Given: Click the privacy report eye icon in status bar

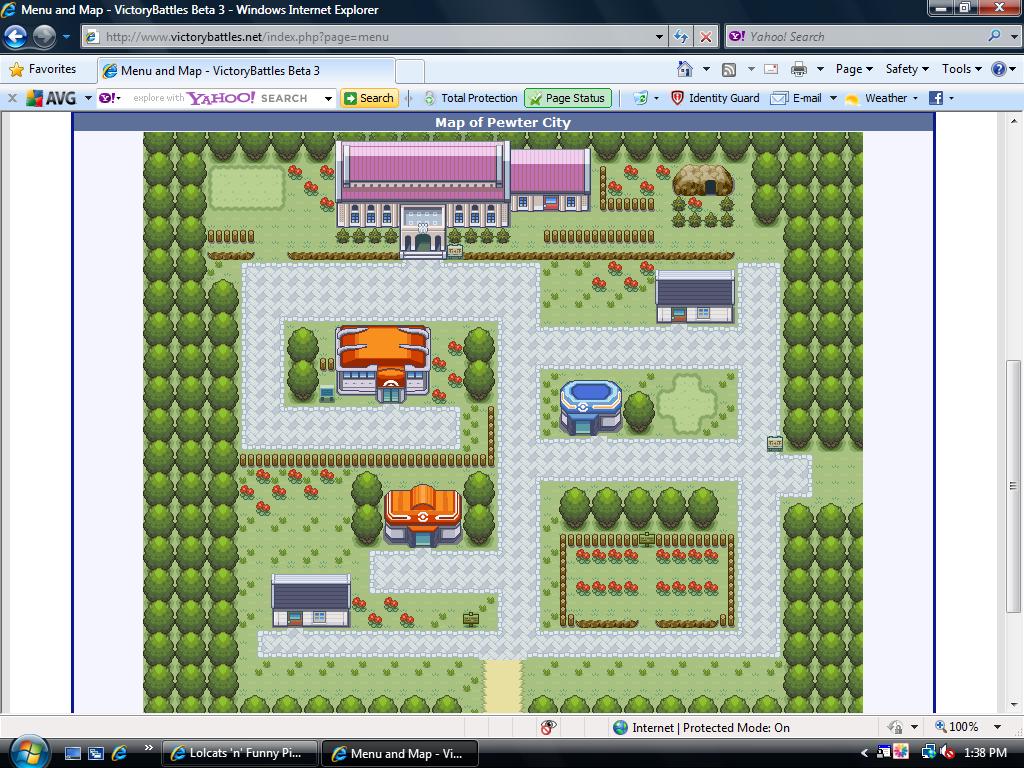Looking at the screenshot, I should pos(549,727).
